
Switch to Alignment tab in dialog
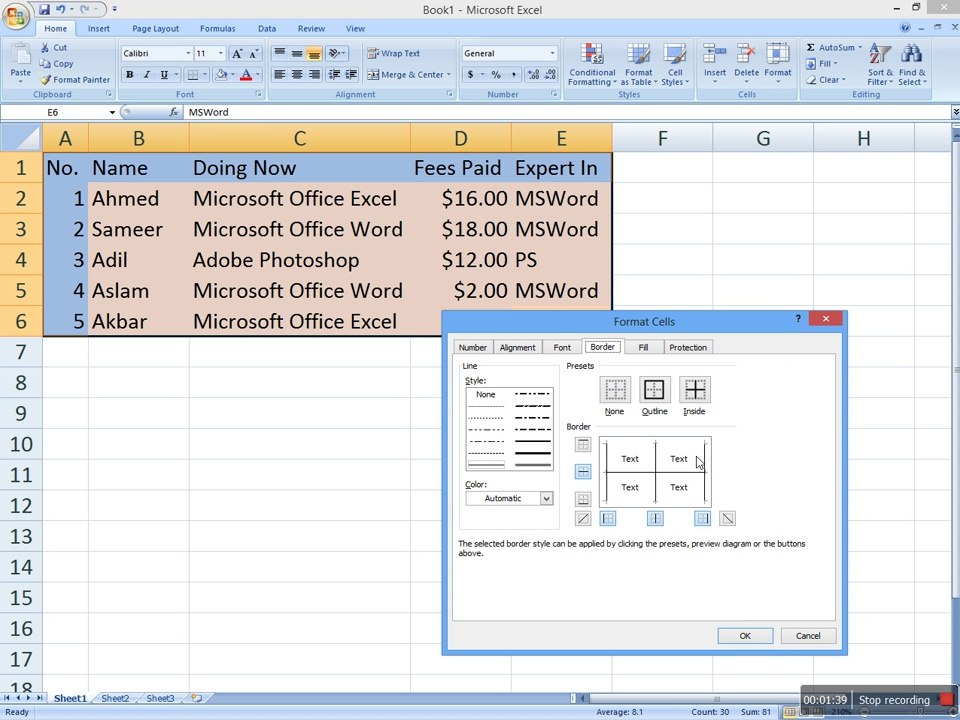[517, 347]
